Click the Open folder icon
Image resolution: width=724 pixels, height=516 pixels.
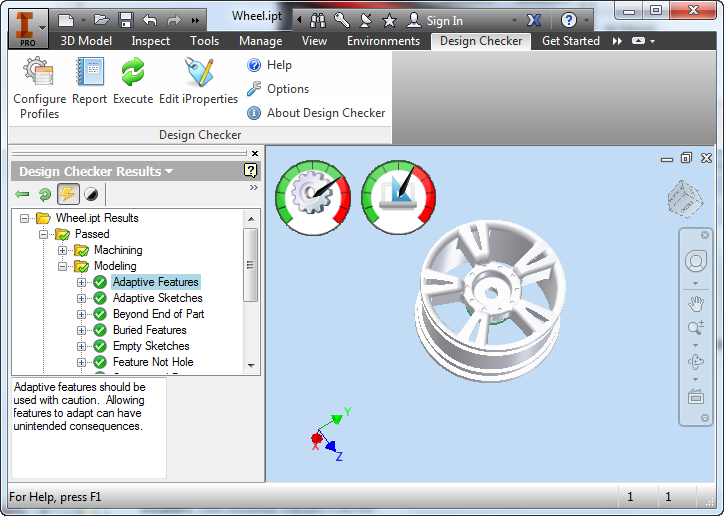101,20
